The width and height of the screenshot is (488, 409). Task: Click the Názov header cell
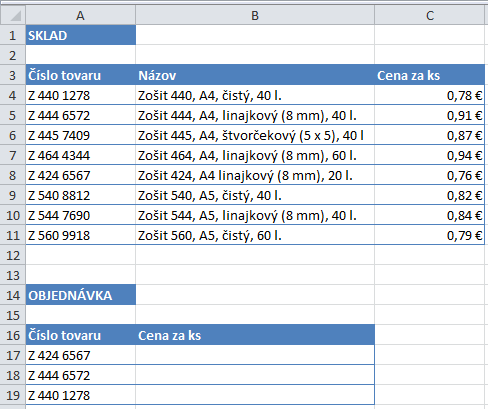pos(255,75)
